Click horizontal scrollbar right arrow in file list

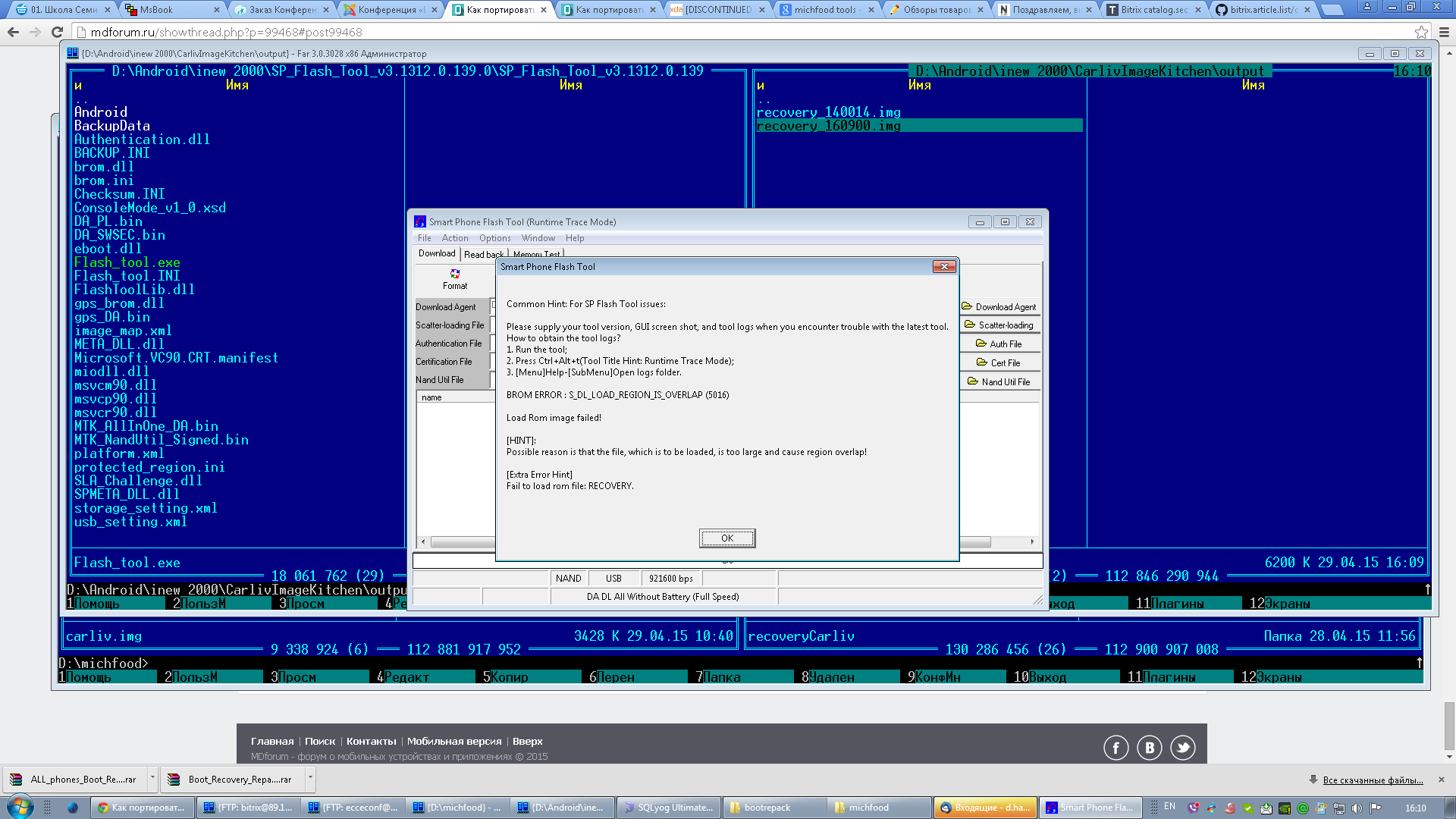[x=1032, y=541]
